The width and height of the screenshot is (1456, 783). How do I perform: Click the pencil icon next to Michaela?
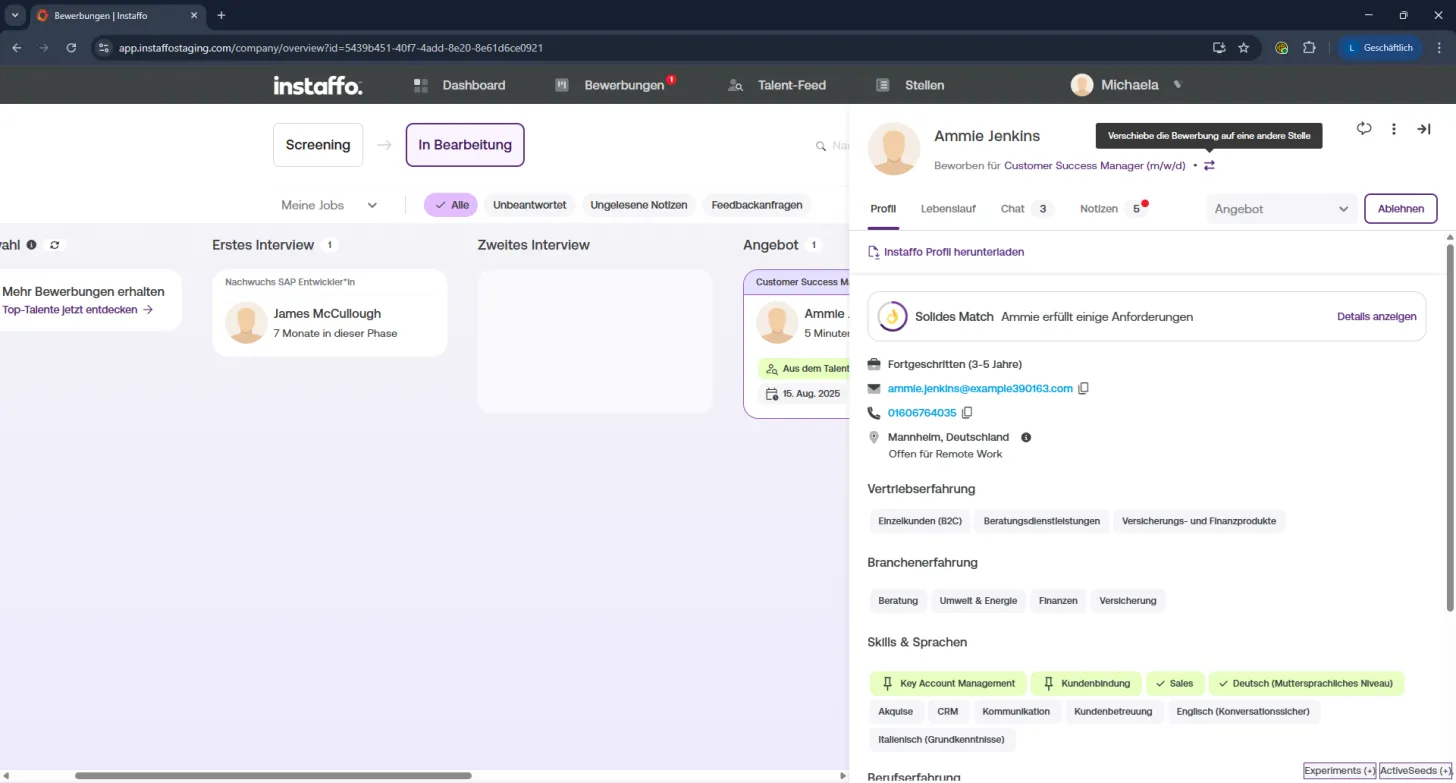(x=1178, y=85)
